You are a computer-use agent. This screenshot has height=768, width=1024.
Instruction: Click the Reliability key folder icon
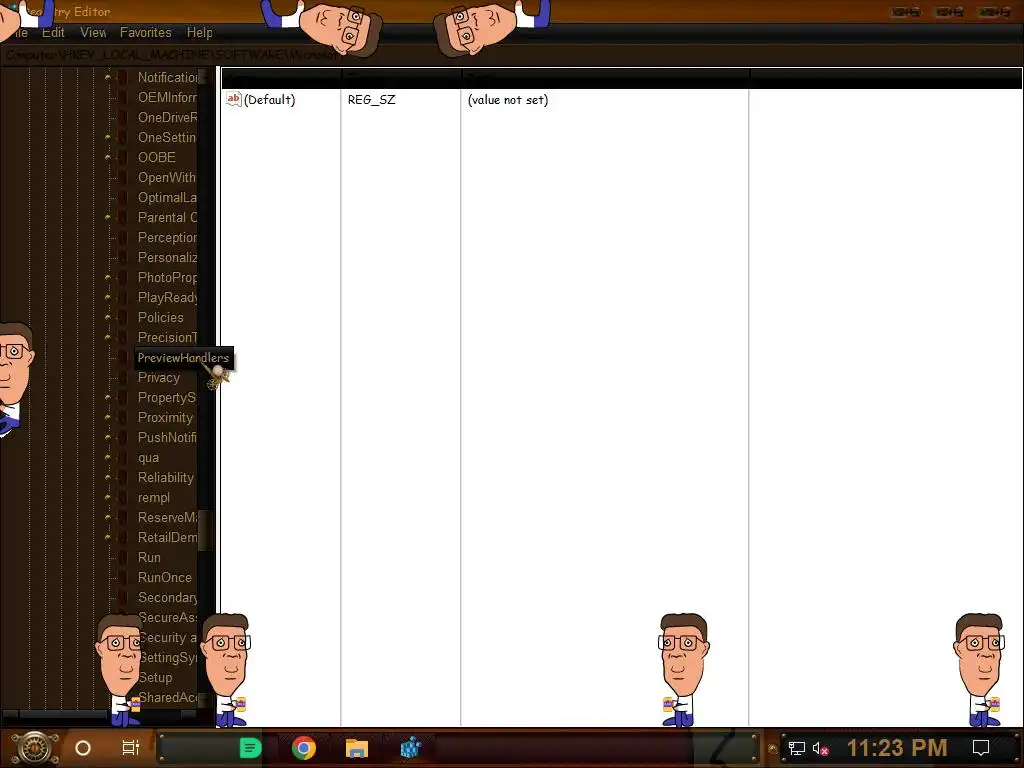[x=123, y=477]
